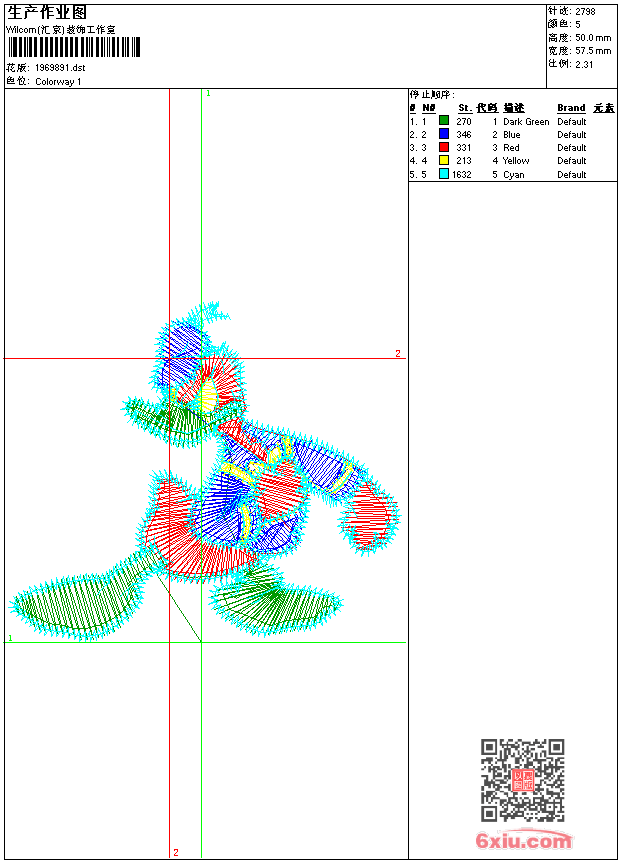The image size is (620, 860).
Task: Click stitch count 270 in Dark Green row
Action: coord(464,122)
